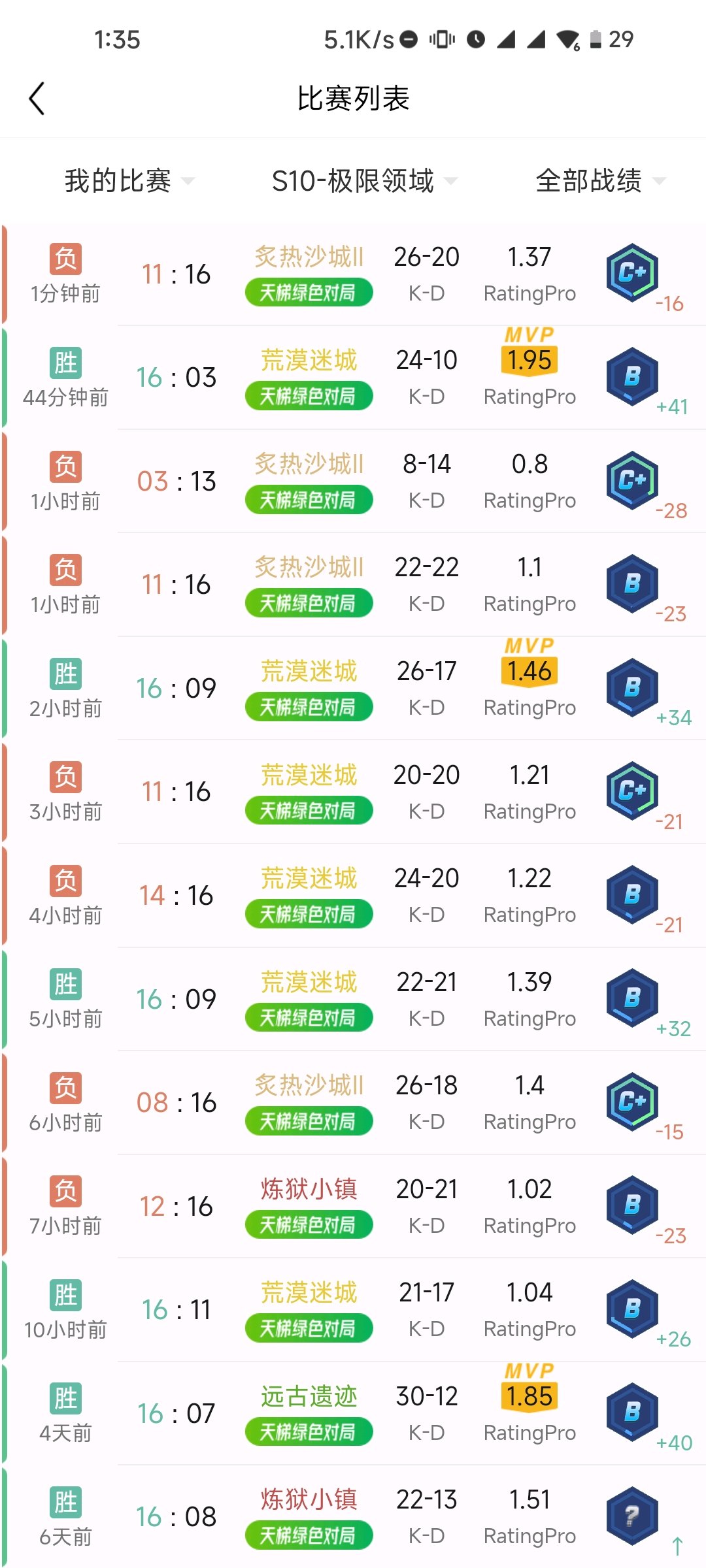Tap the unknown rank question-mark badge

pos(632,1516)
